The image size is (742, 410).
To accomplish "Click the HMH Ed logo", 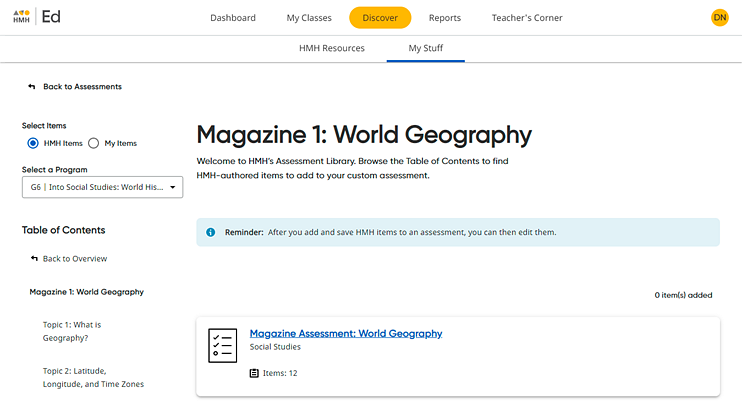I will pos(36,17).
